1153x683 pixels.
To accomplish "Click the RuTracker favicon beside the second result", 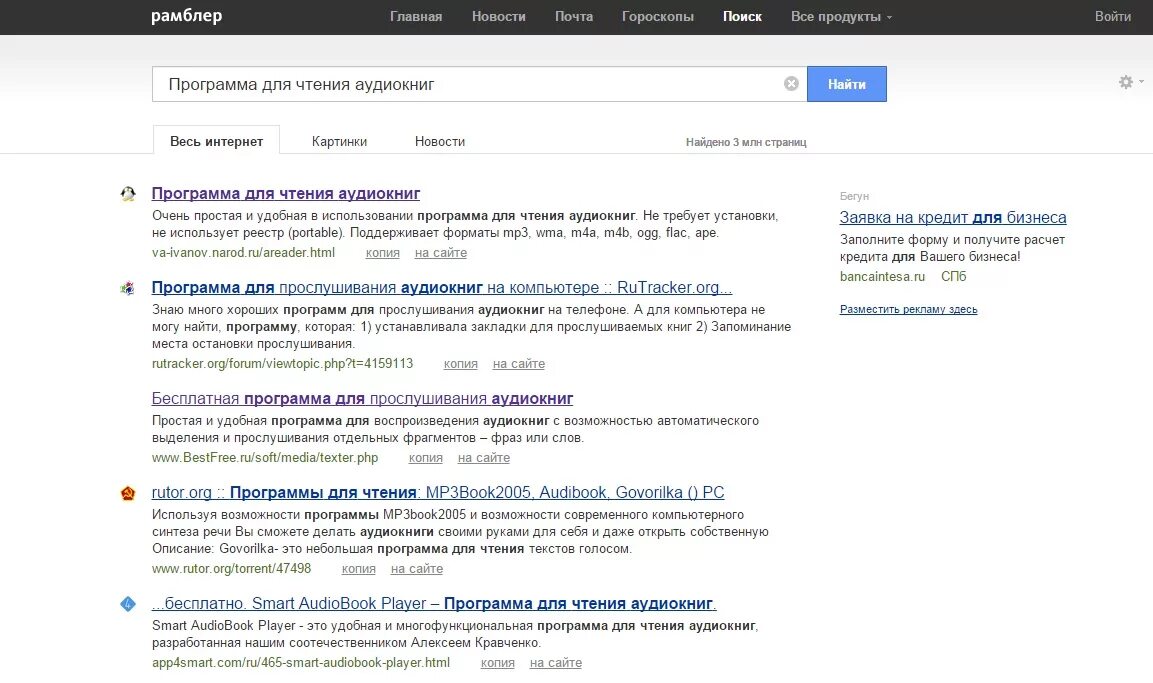I will tap(128, 288).
